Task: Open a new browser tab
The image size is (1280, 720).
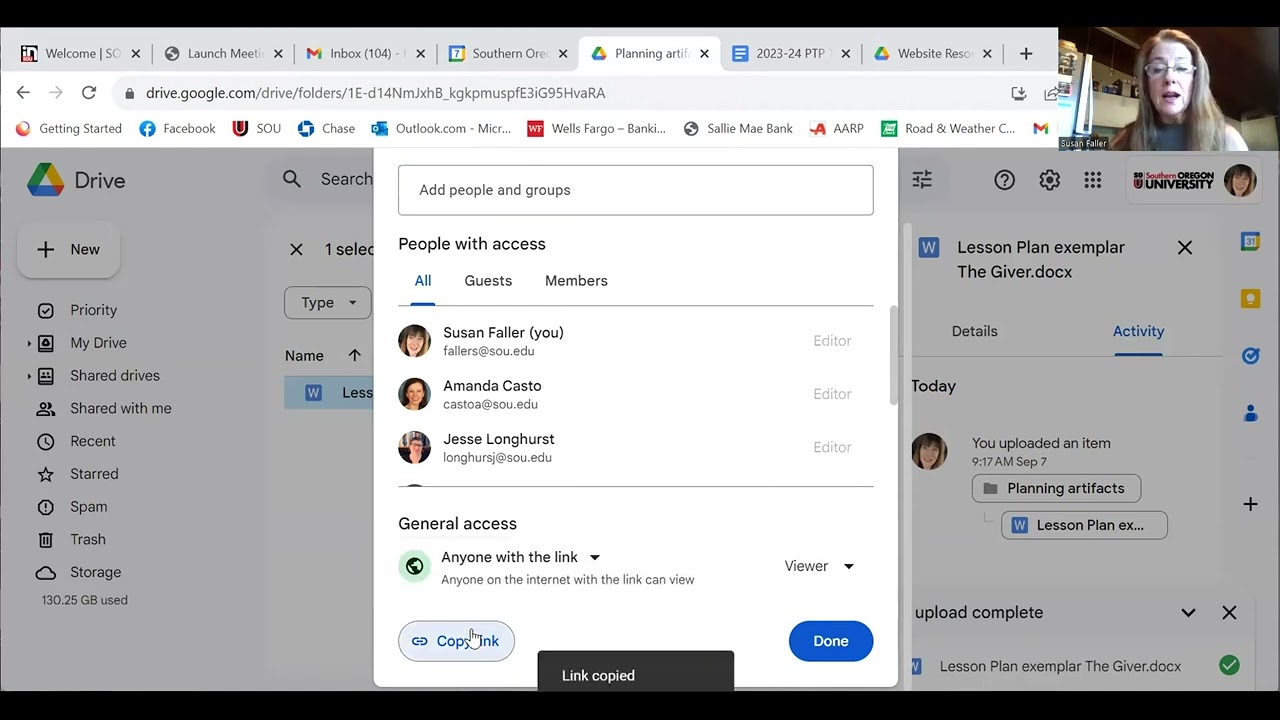Action: tap(1026, 54)
